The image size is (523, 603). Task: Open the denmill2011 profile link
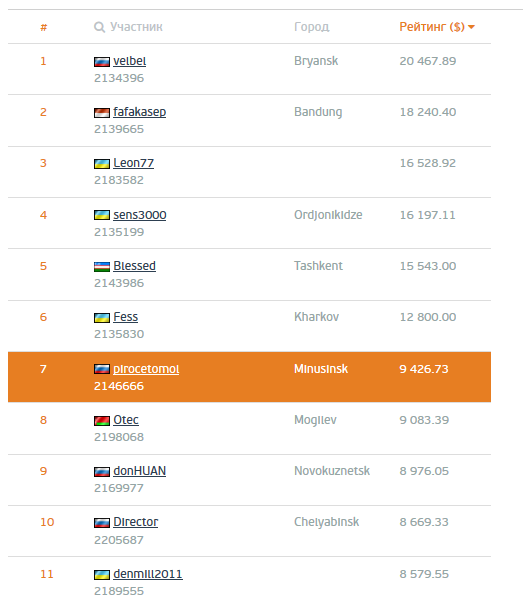[148, 574]
